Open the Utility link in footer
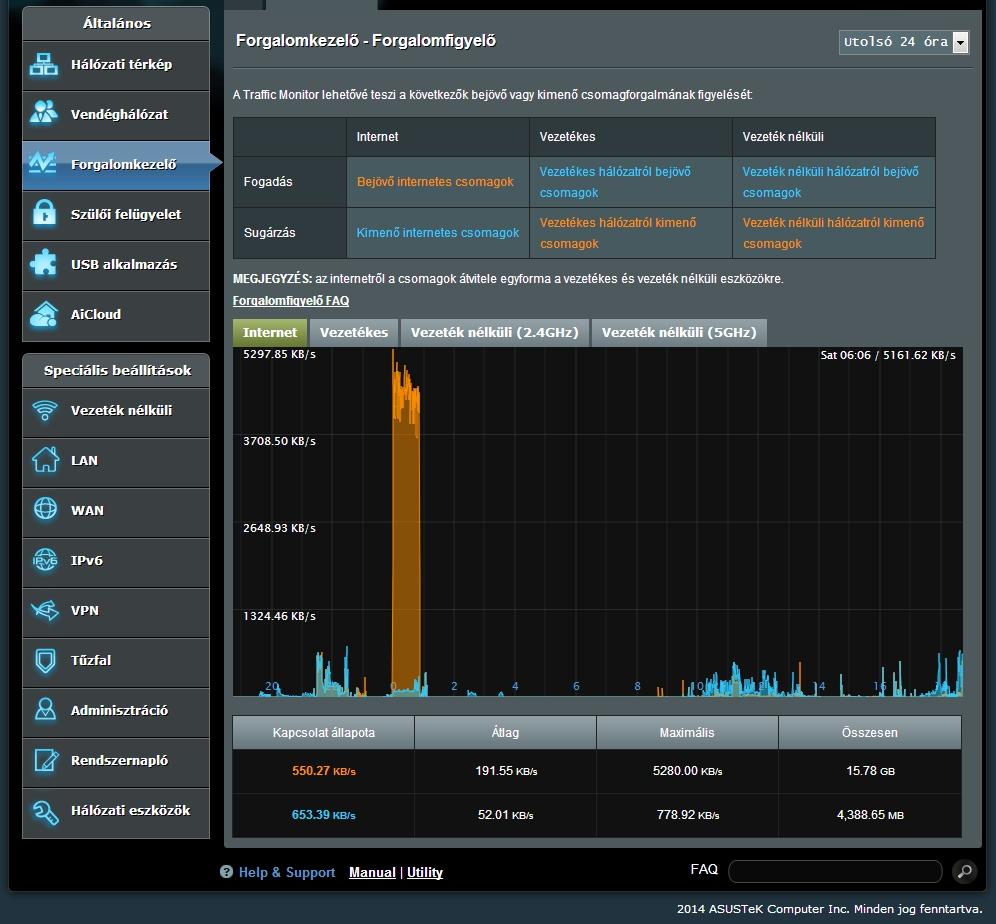Viewport: 996px width, 924px height. coord(425,872)
